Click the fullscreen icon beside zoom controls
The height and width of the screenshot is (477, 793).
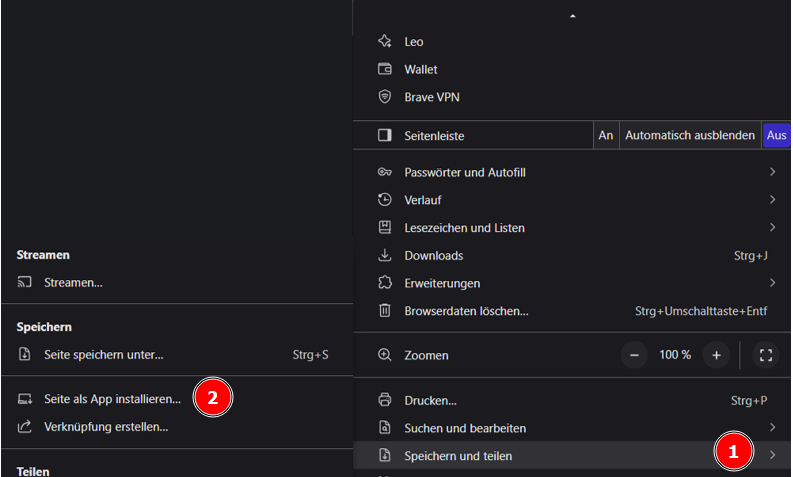click(x=766, y=355)
